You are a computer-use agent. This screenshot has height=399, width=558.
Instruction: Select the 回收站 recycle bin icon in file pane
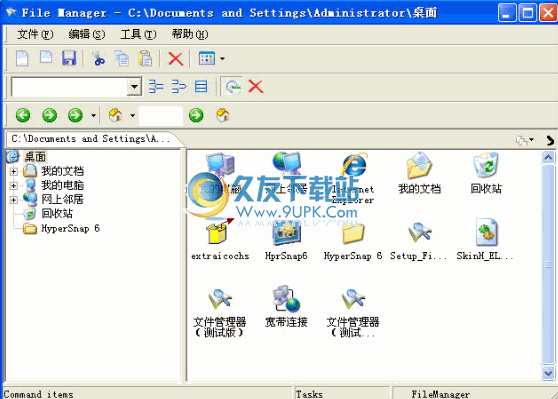(x=486, y=165)
